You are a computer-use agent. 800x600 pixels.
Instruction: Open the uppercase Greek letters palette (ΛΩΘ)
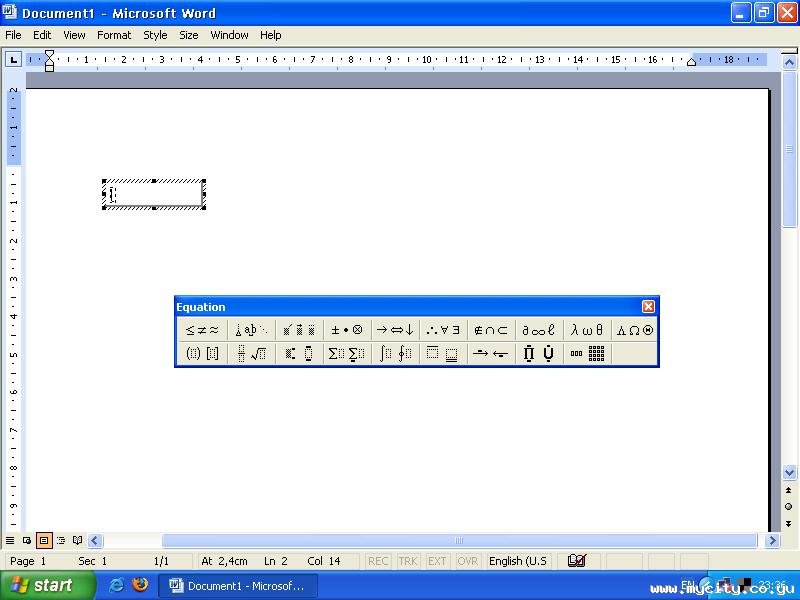tap(635, 330)
